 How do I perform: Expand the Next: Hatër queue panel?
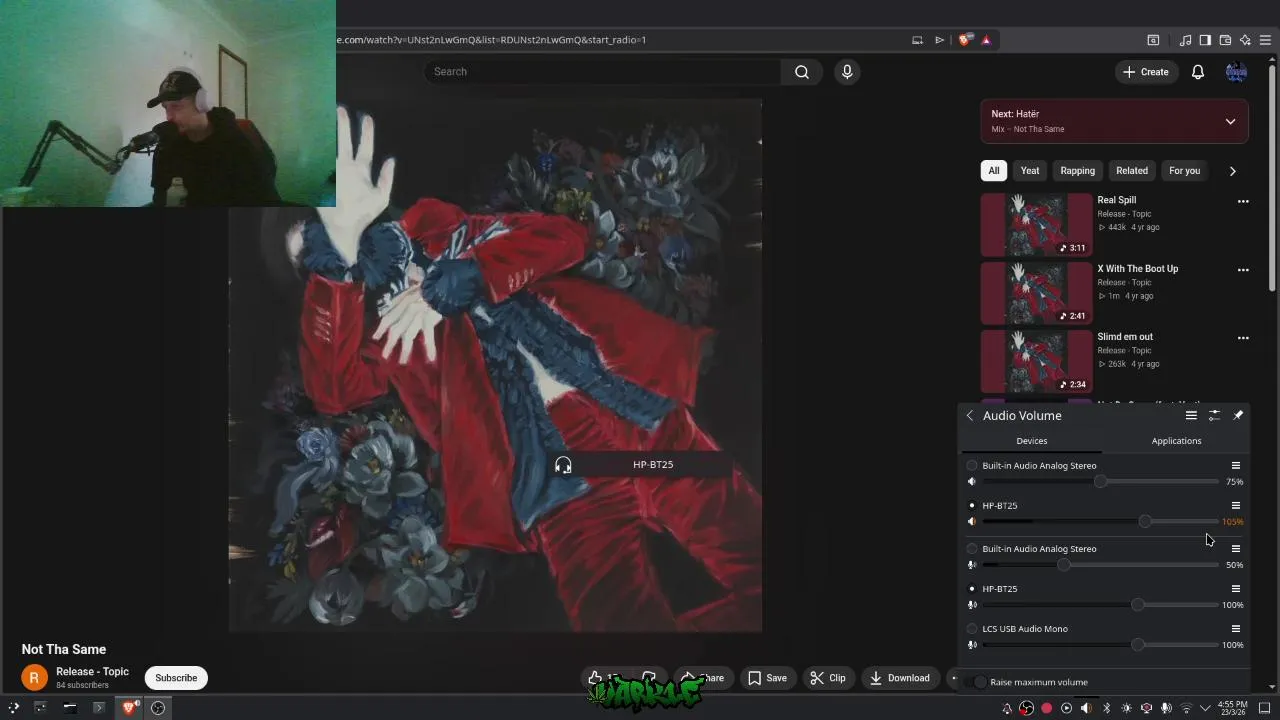point(1230,122)
